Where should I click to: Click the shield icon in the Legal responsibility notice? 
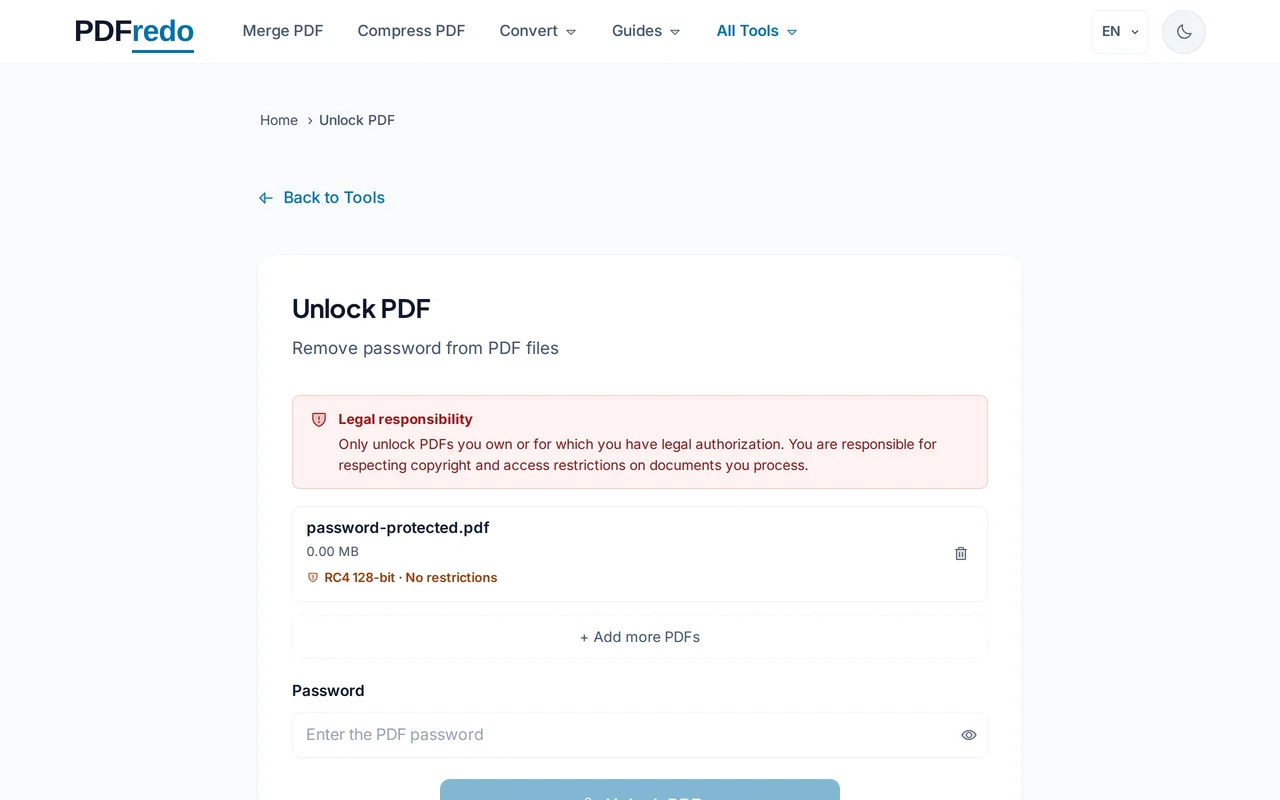point(319,419)
